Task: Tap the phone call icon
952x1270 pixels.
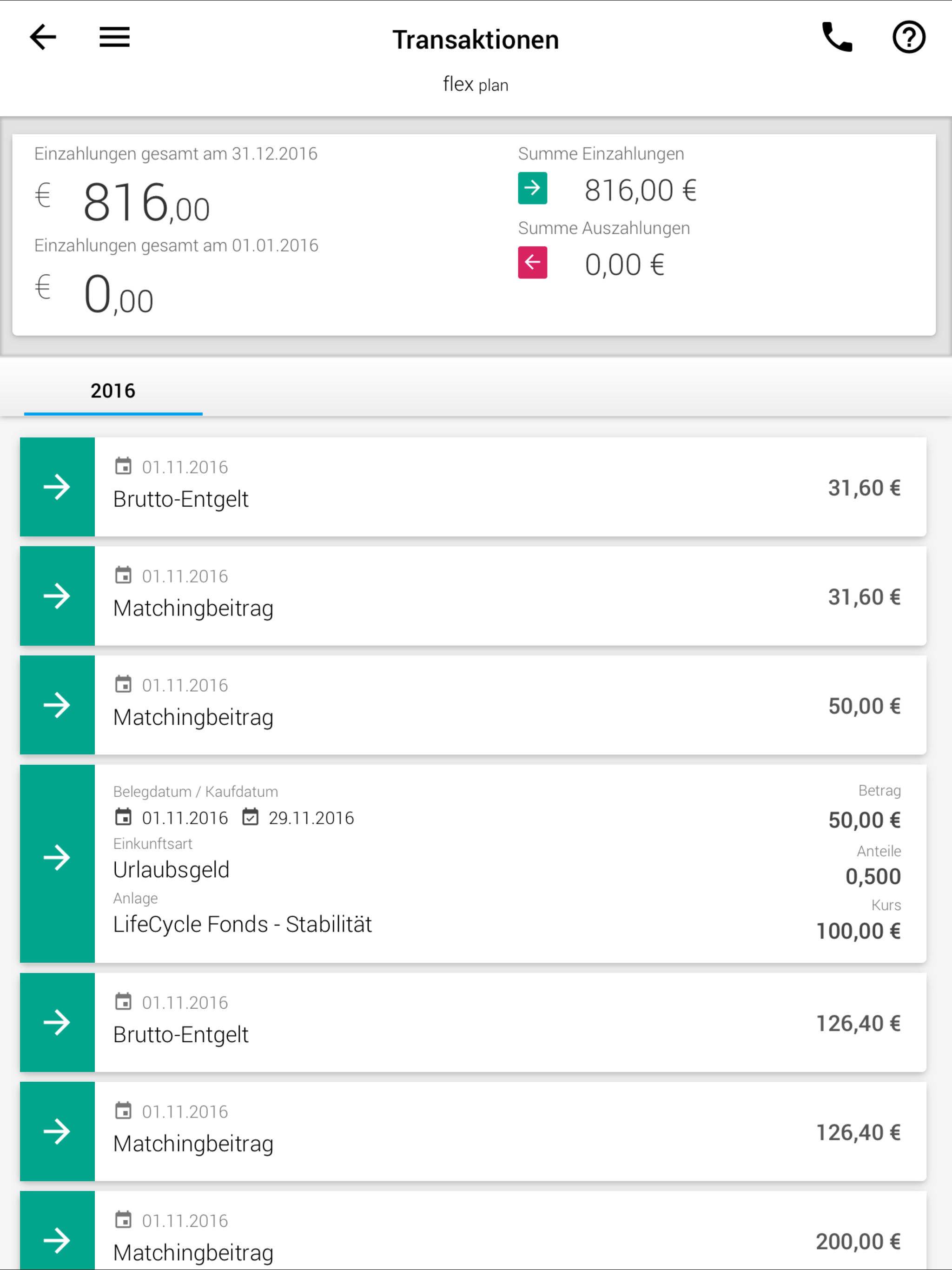Action: pos(837,37)
